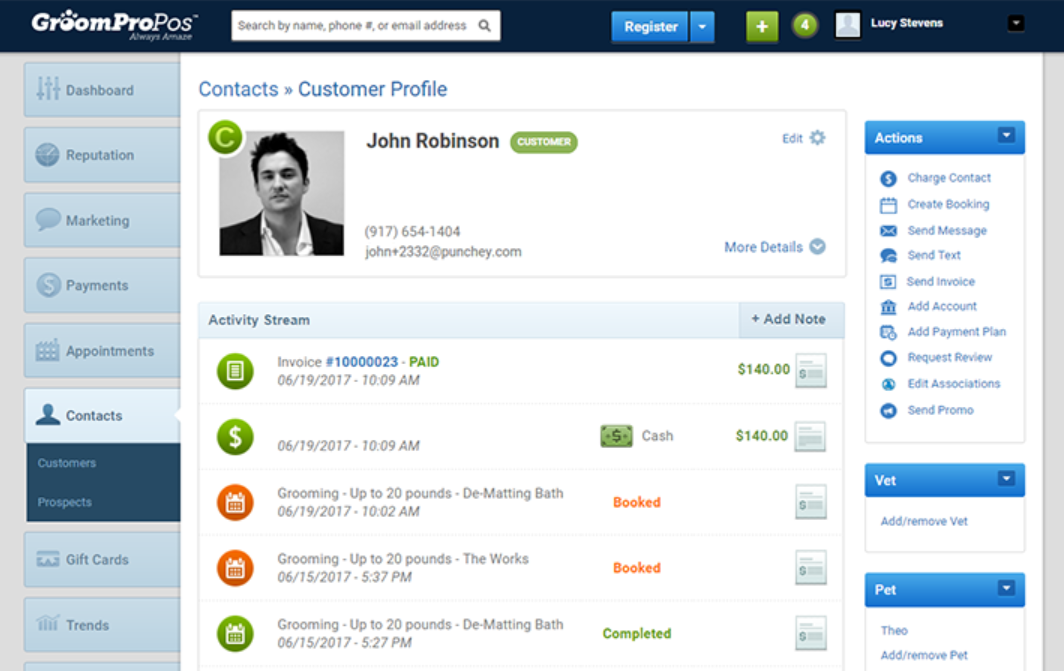
Task: Click the green plus add button
Action: pyautogui.click(x=762, y=26)
